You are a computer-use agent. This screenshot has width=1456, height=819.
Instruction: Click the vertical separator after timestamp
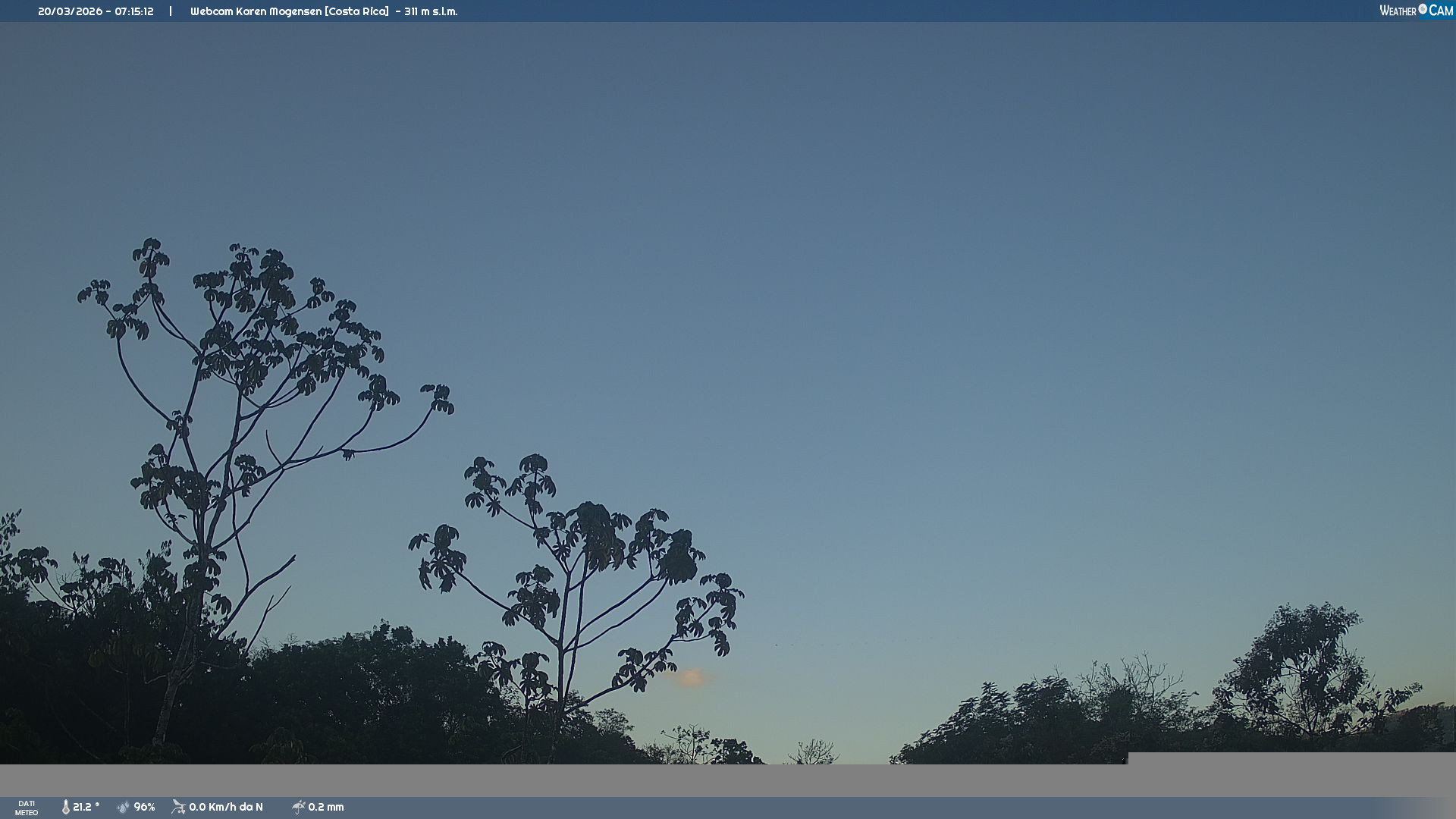pyautogui.click(x=171, y=11)
